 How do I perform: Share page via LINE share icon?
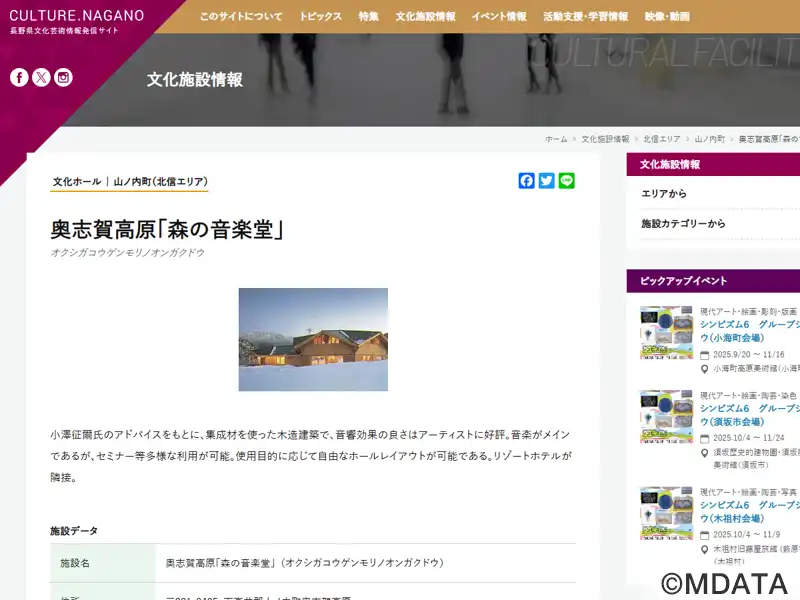567,181
